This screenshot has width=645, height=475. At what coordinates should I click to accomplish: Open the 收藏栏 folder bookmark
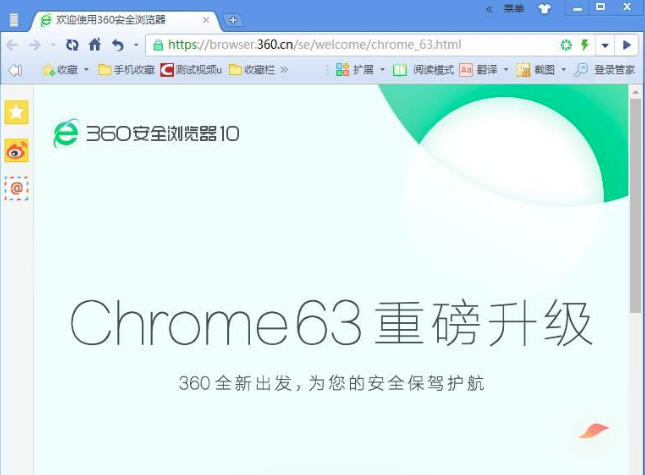point(252,70)
